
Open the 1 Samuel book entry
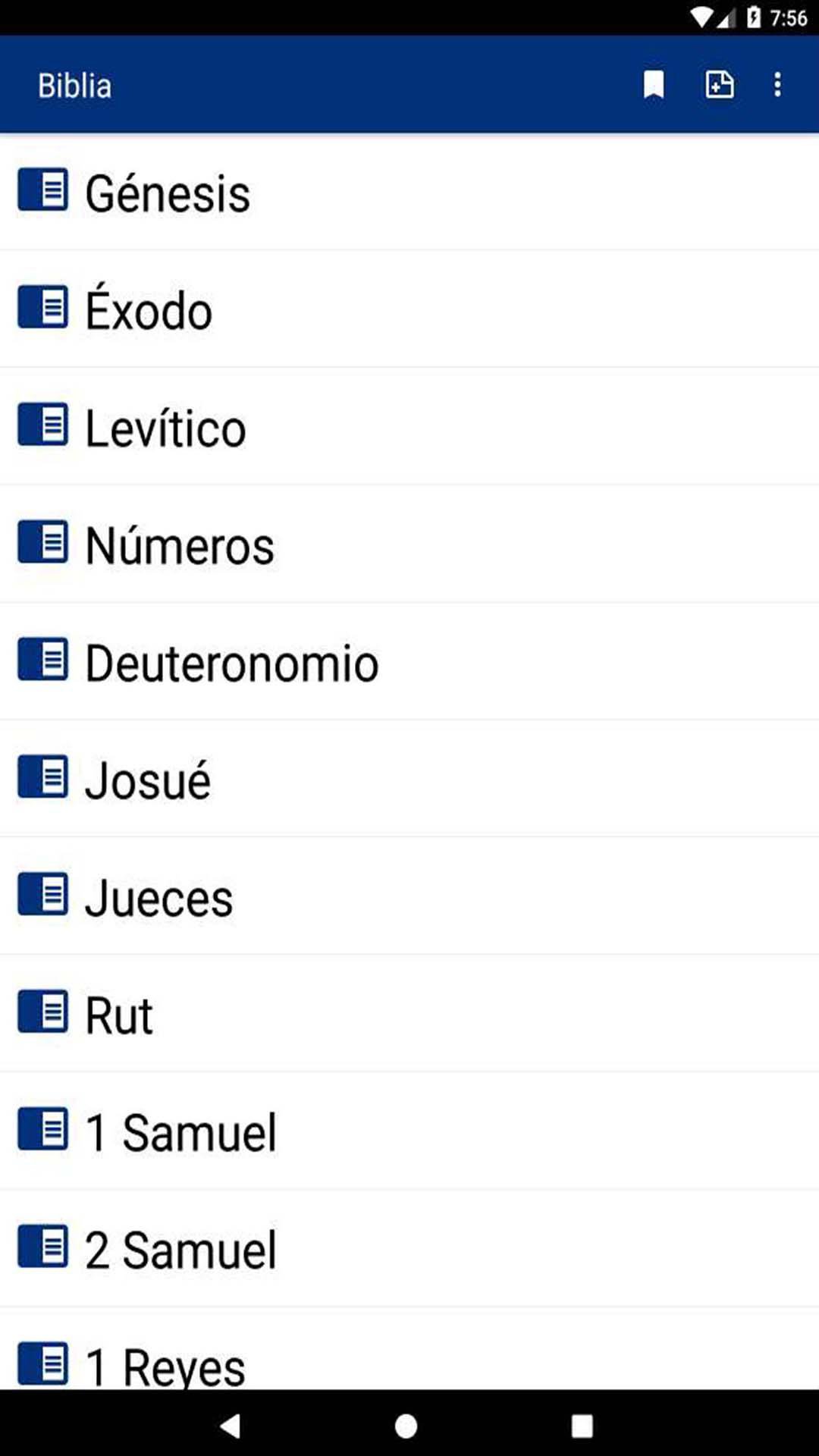click(180, 1133)
